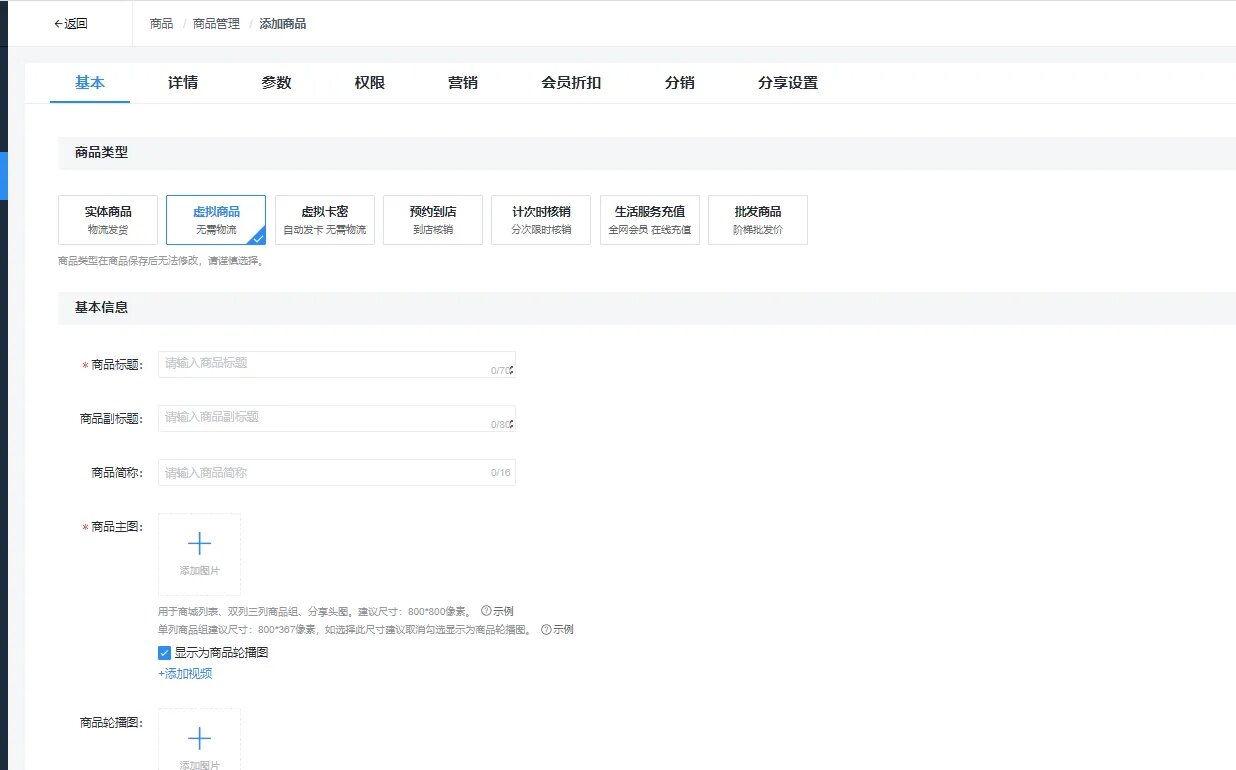Select the 实体商品 product type
1236x770 pixels.
pos(108,220)
